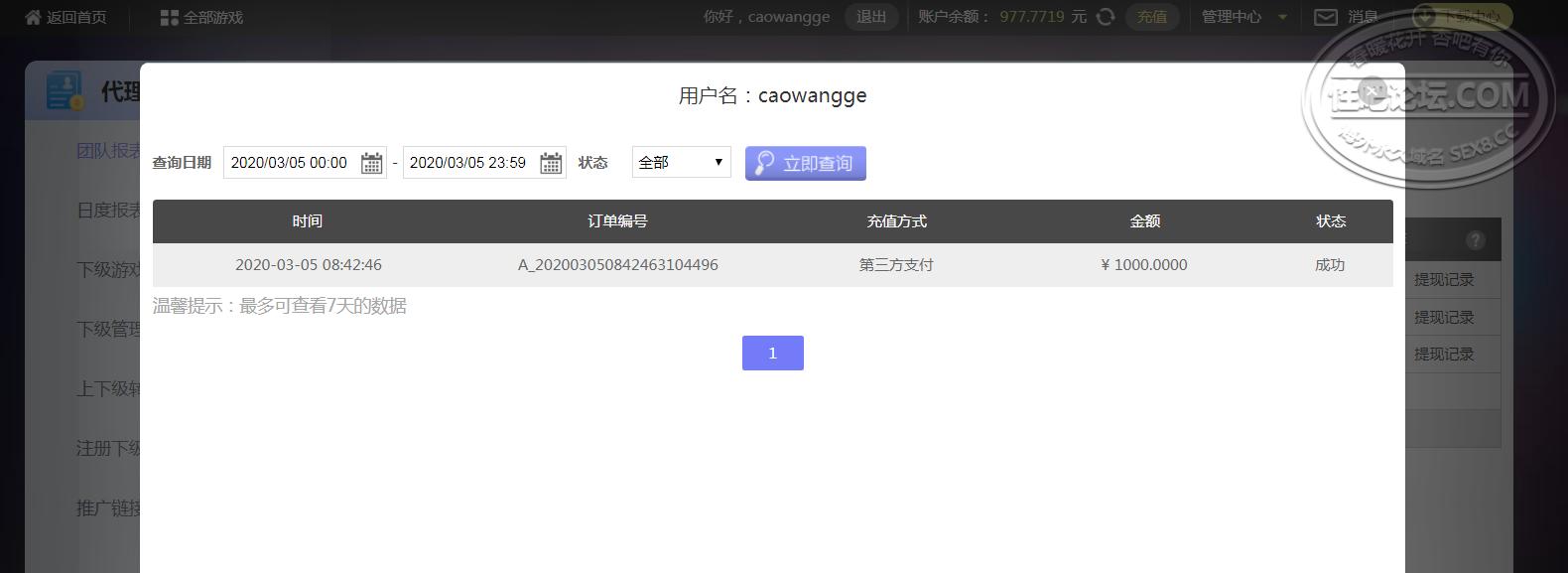Click first 提现记录 link behind dialog
This screenshot has width=1568, height=573.
point(1444,280)
